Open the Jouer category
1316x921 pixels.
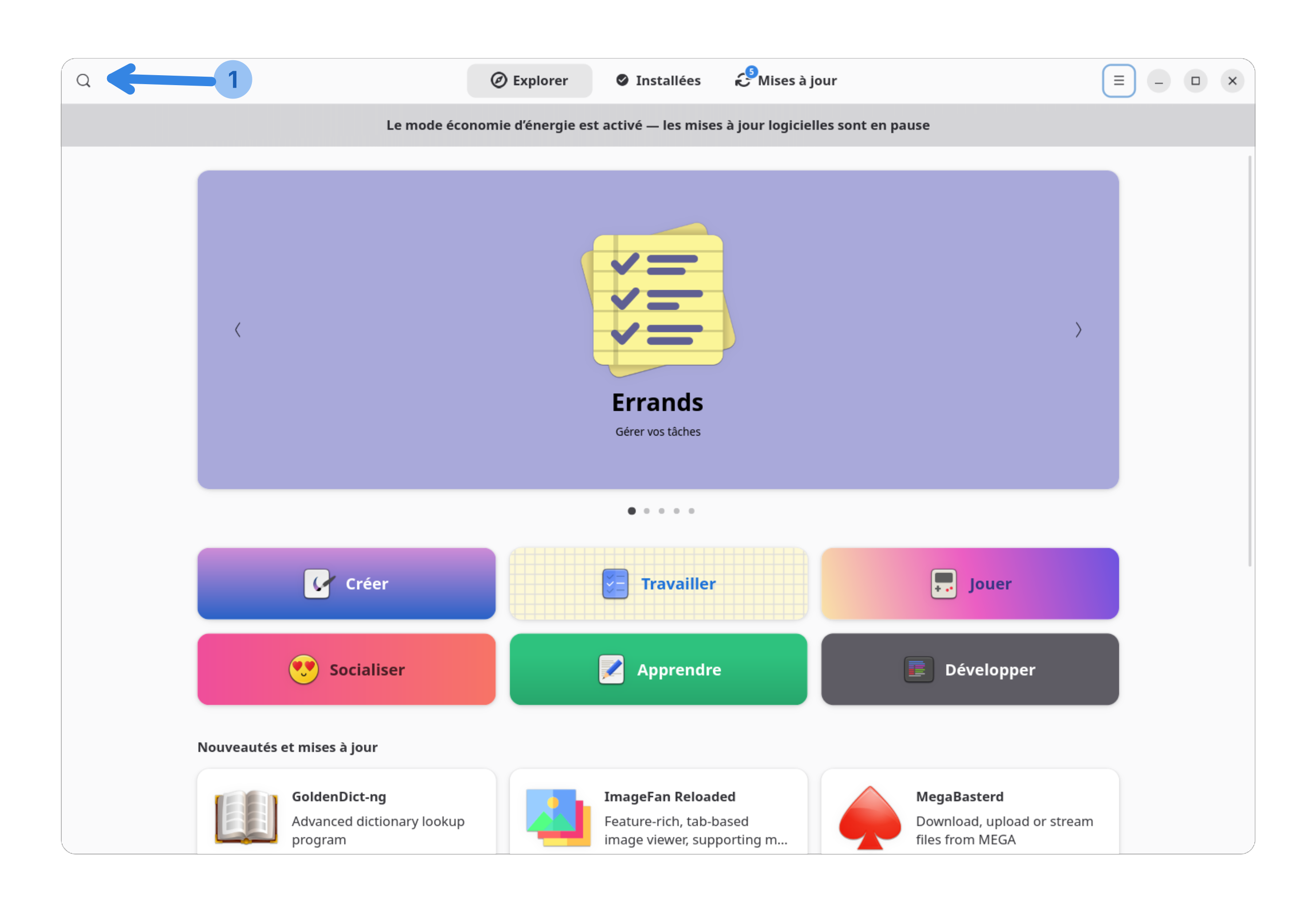click(970, 583)
